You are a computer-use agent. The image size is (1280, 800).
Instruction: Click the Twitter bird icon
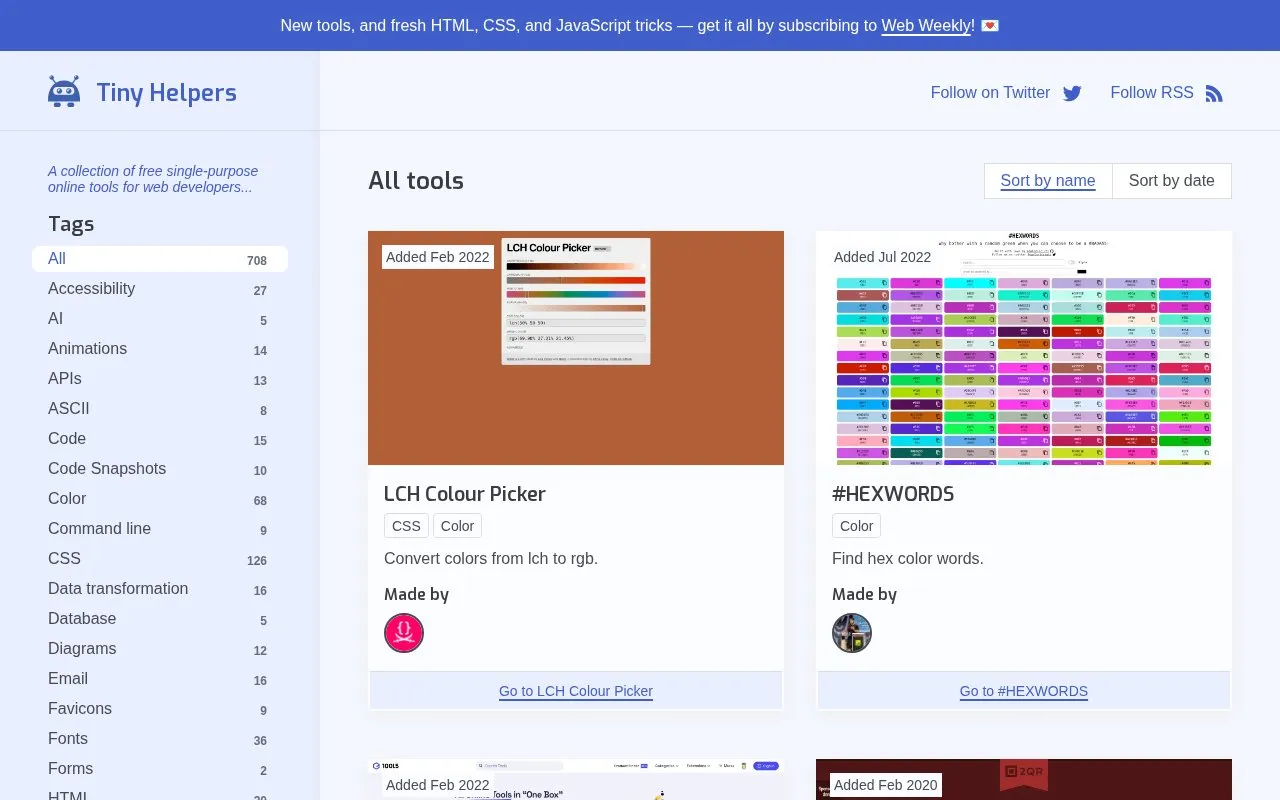[x=1072, y=93]
